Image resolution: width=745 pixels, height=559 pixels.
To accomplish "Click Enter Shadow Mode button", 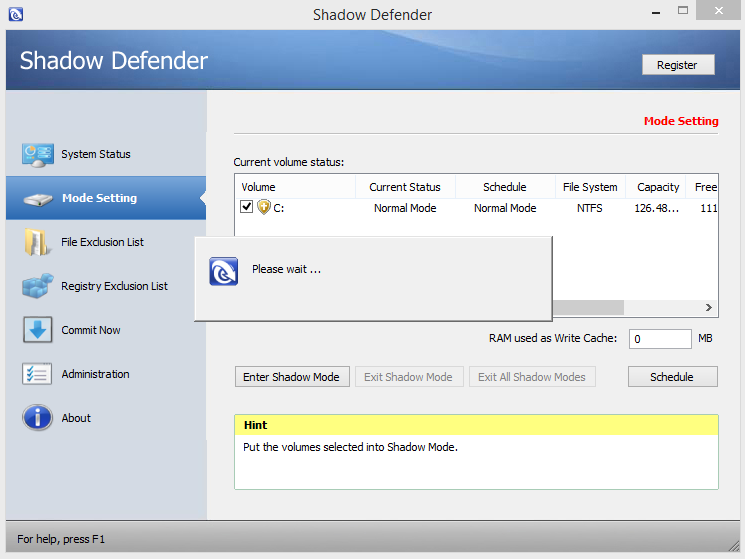I will click(x=292, y=377).
